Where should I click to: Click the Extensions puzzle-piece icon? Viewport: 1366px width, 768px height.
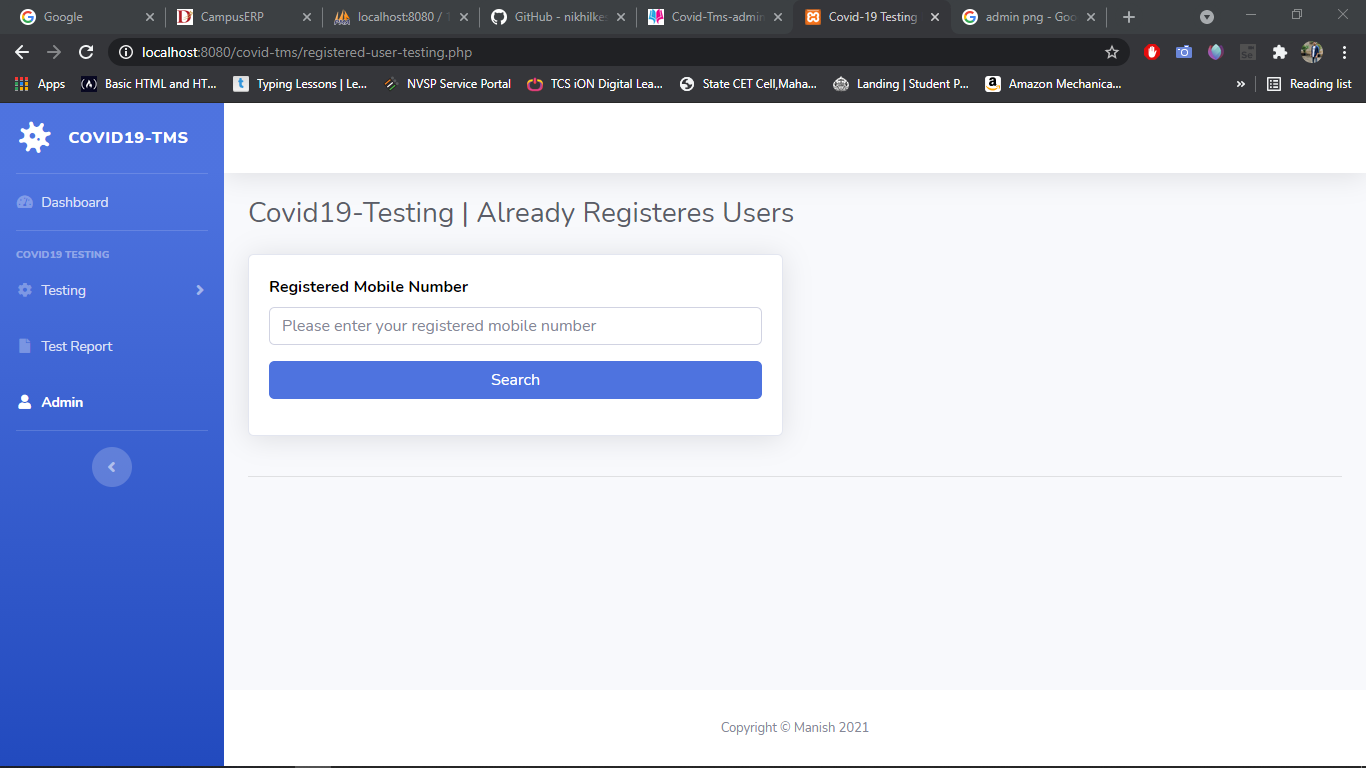tap(1280, 51)
